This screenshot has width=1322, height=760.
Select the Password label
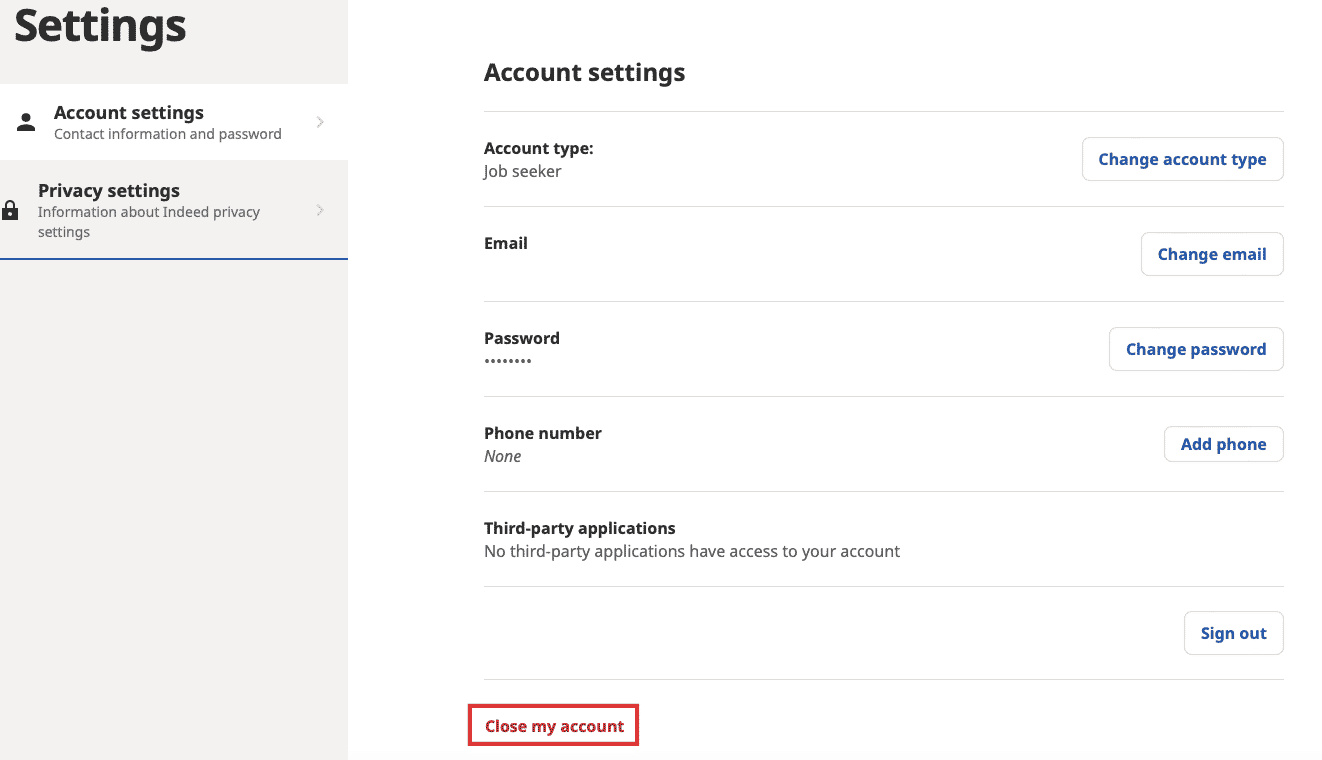click(x=522, y=338)
